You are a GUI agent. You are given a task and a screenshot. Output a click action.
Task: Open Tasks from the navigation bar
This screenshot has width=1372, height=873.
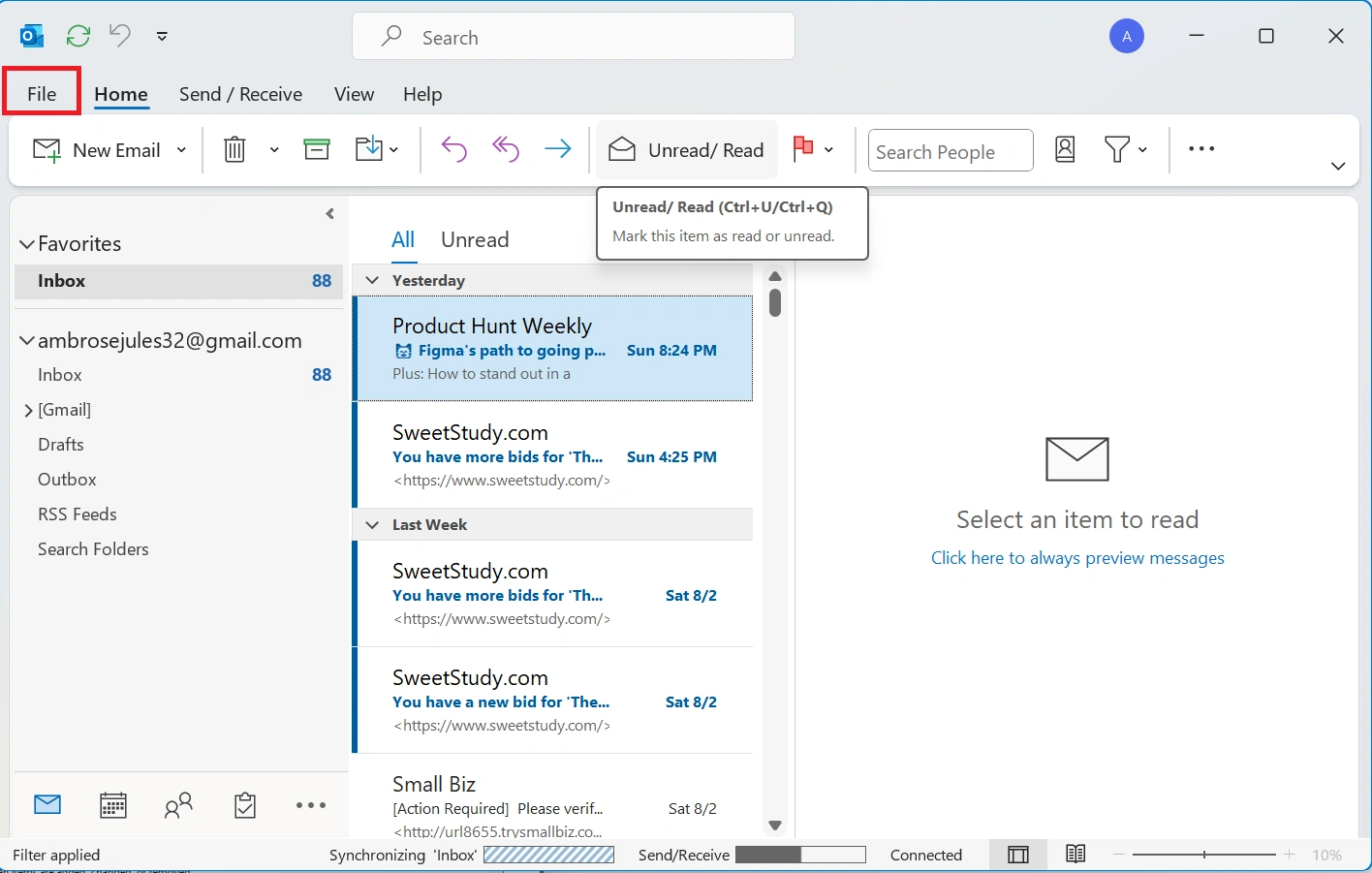(x=245, y=805)
